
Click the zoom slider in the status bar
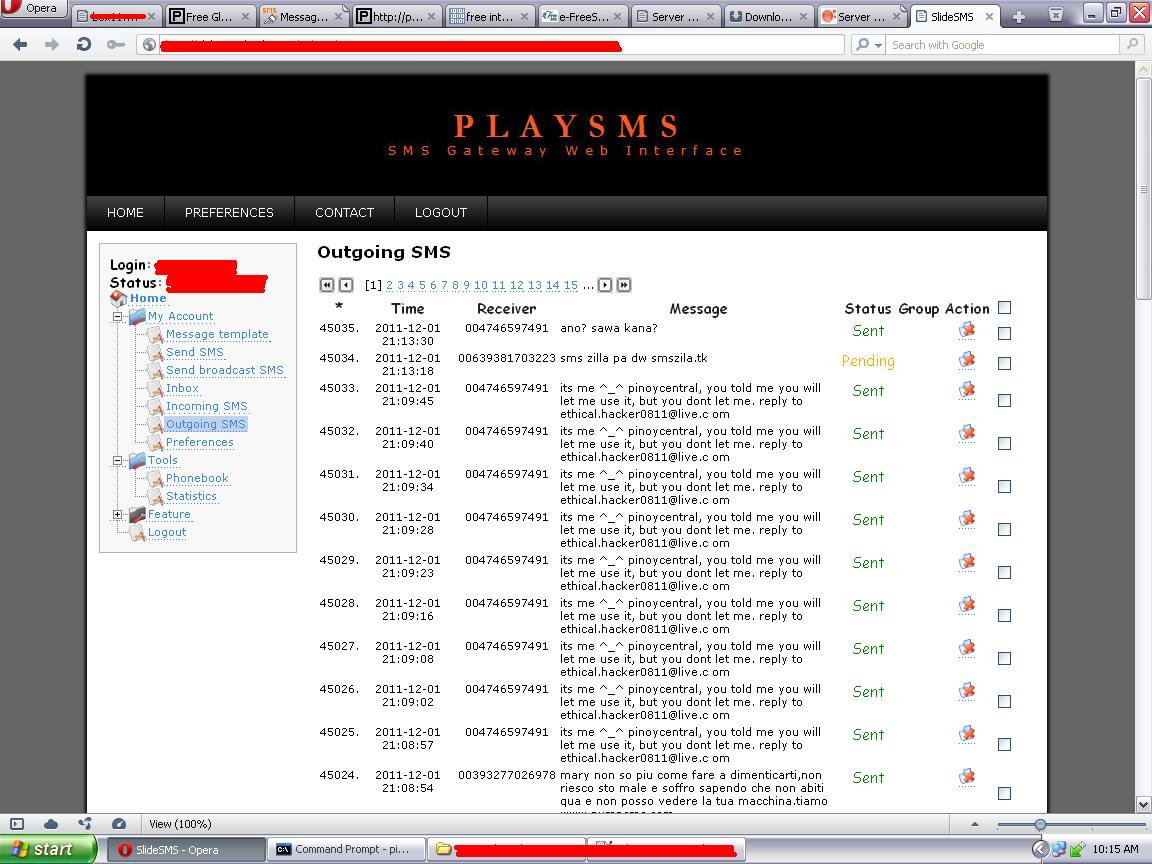click(1040, 824)
